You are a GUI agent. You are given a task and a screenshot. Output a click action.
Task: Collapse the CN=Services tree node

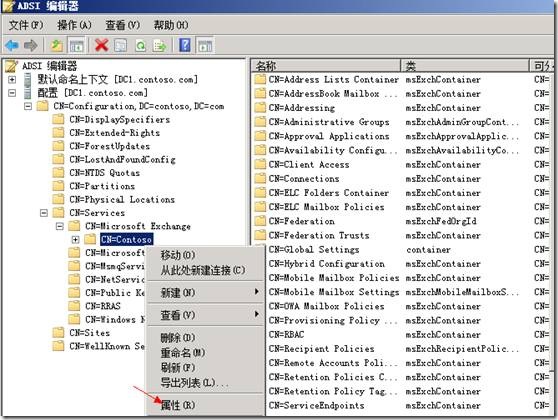44,213
